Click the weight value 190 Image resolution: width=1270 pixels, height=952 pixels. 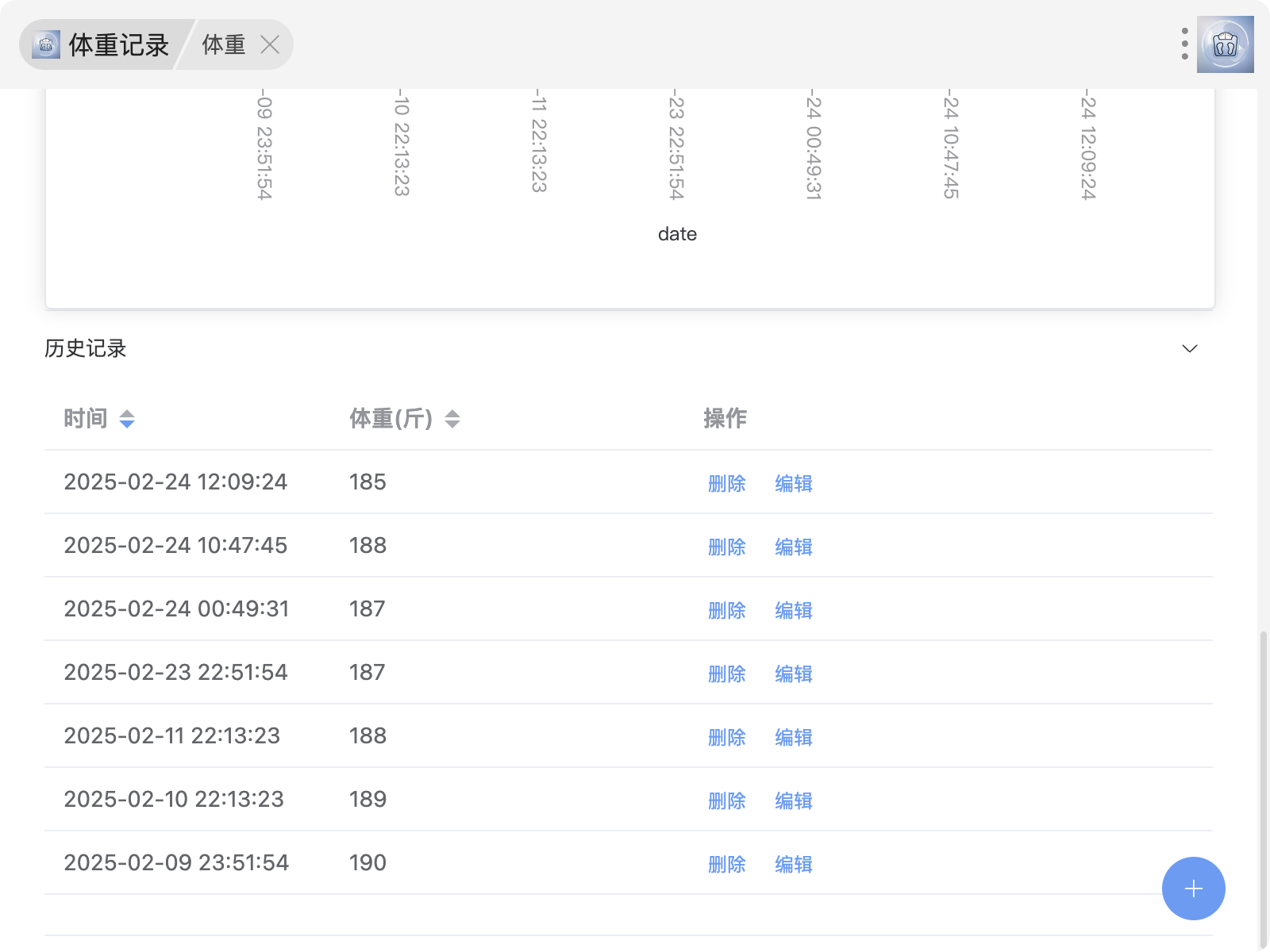(368, 862)
